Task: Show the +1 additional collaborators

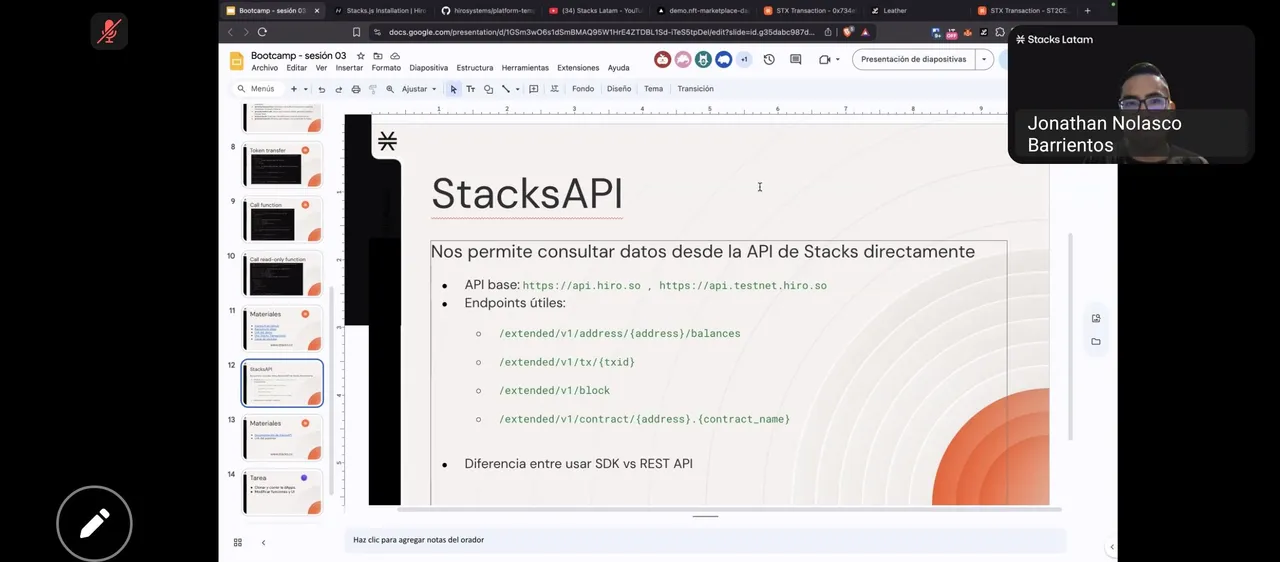Action: click(743, 59)
